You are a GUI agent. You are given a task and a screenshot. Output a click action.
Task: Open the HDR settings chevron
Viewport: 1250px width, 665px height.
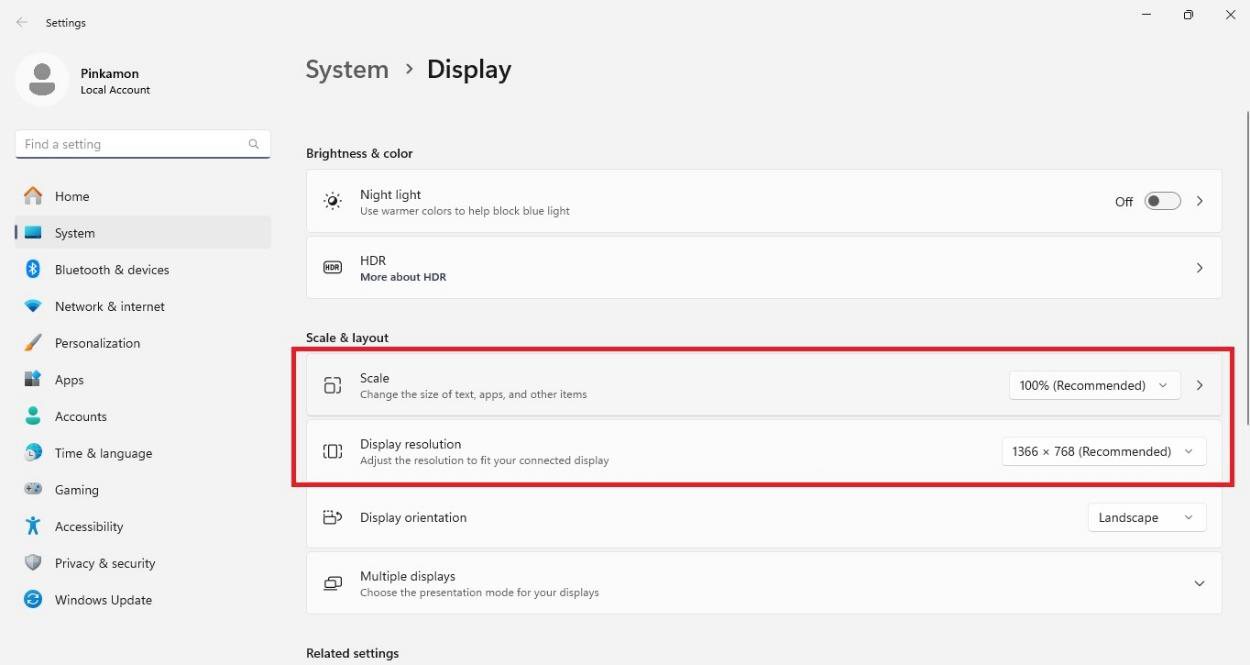pyautogui.click(x=1199, y=268)
